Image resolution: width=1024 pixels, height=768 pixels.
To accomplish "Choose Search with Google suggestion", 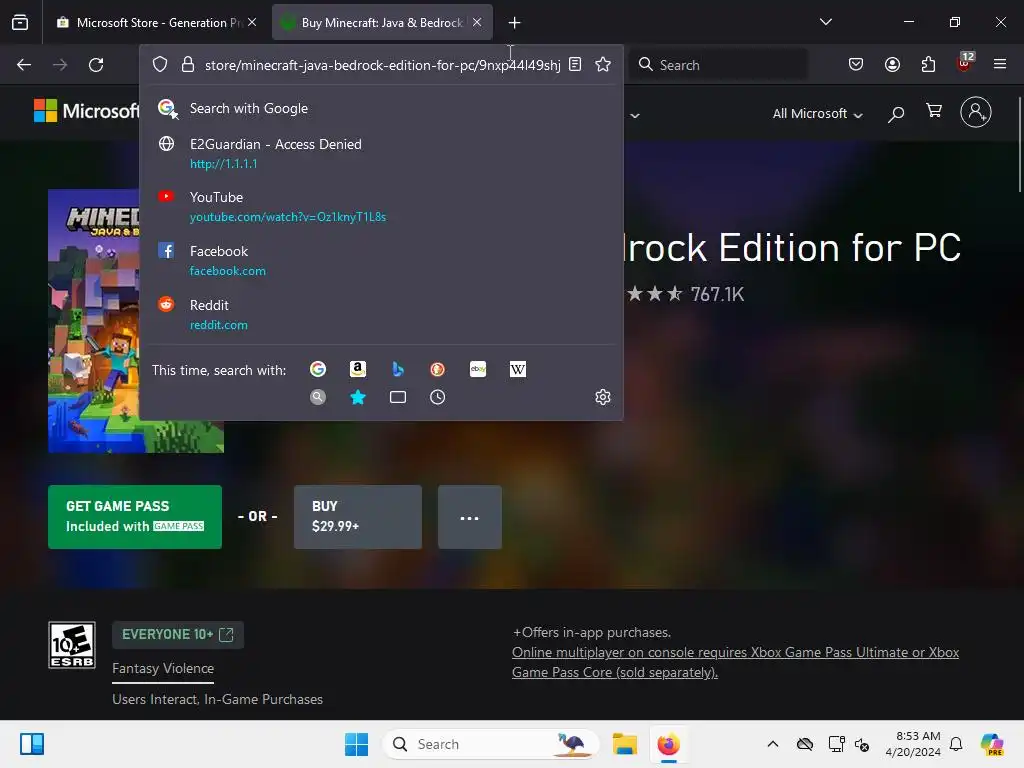I will [x=381, y=108].
